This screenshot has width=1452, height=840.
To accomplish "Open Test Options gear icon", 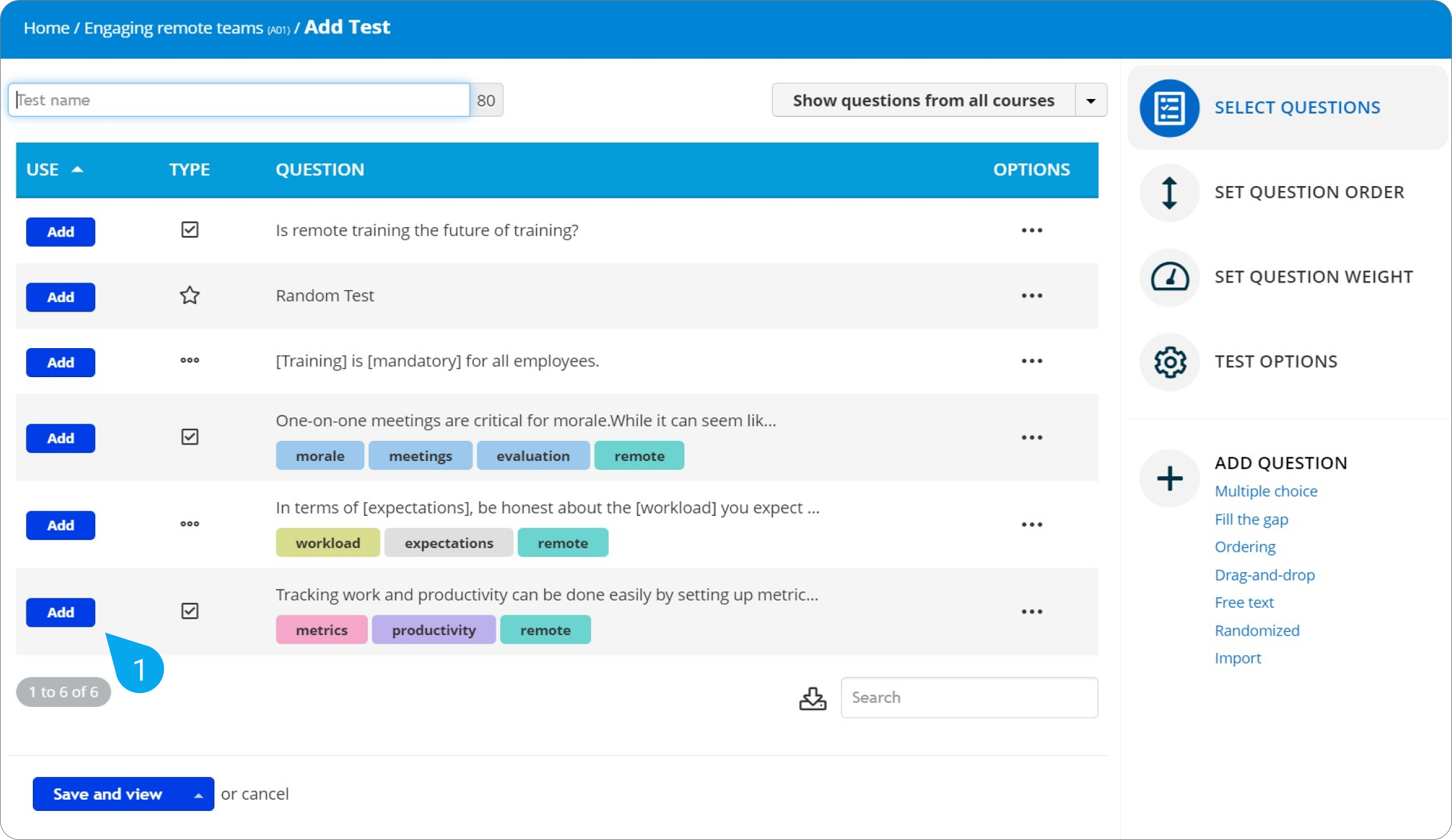I will click(1169, 362).
